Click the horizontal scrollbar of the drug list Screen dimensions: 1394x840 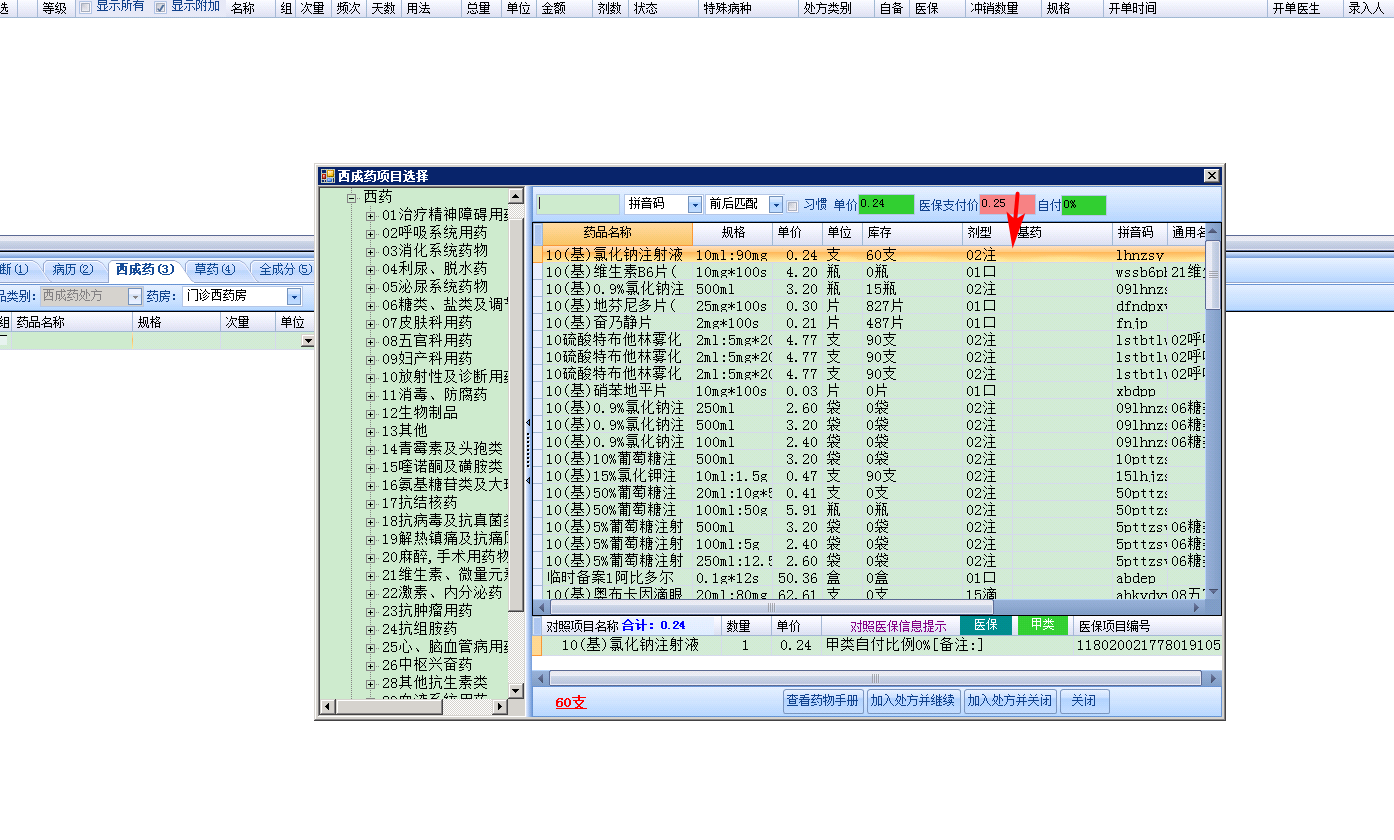(x=771, y=607)
